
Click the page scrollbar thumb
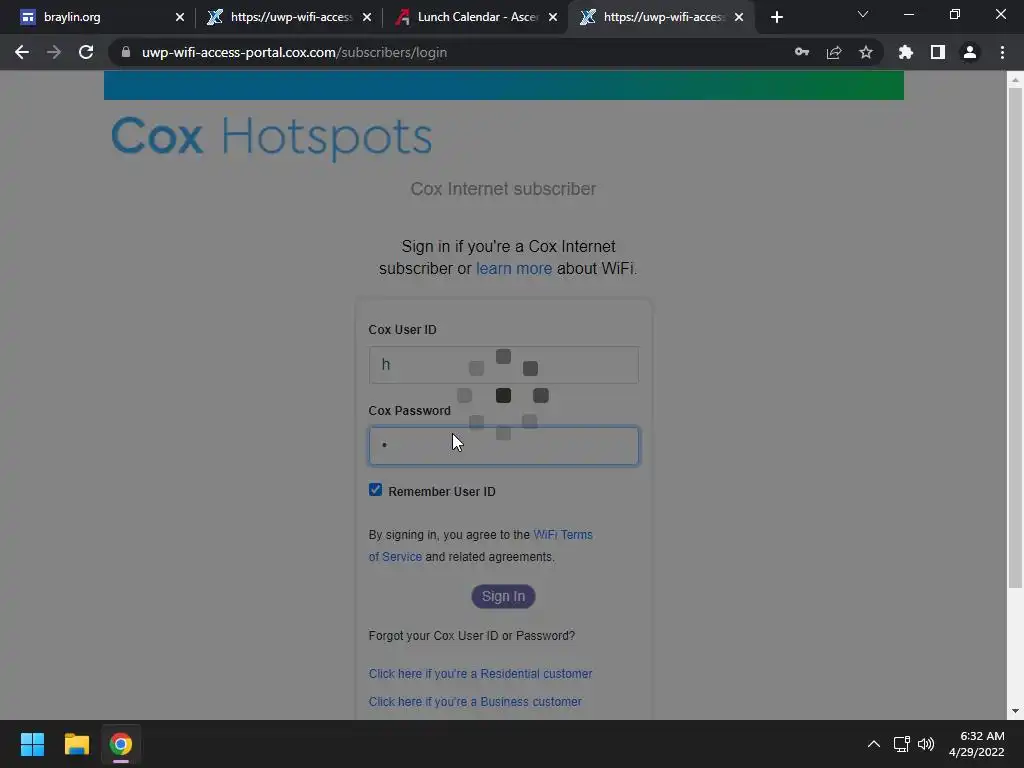[1015, 338]
